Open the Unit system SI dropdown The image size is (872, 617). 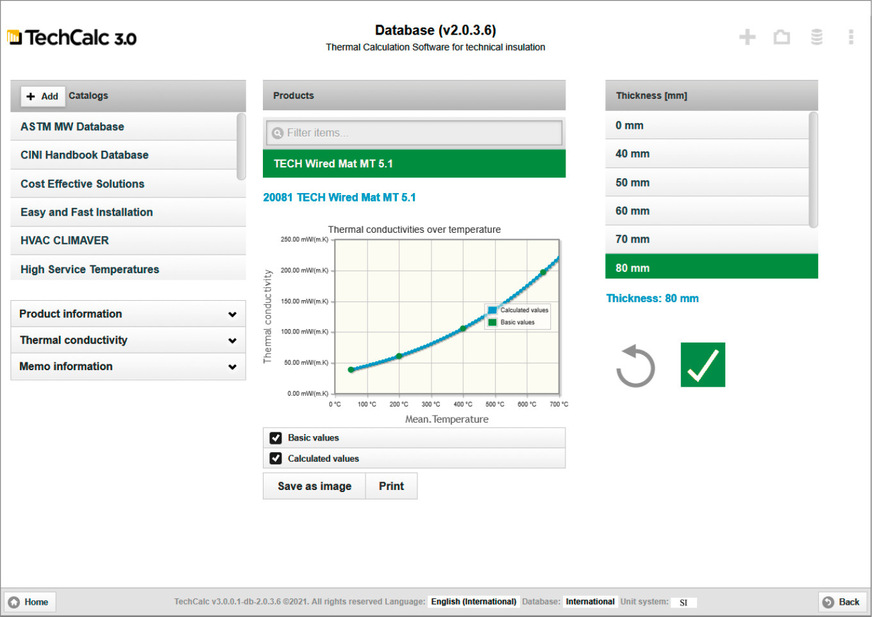[x=683, y=602]
